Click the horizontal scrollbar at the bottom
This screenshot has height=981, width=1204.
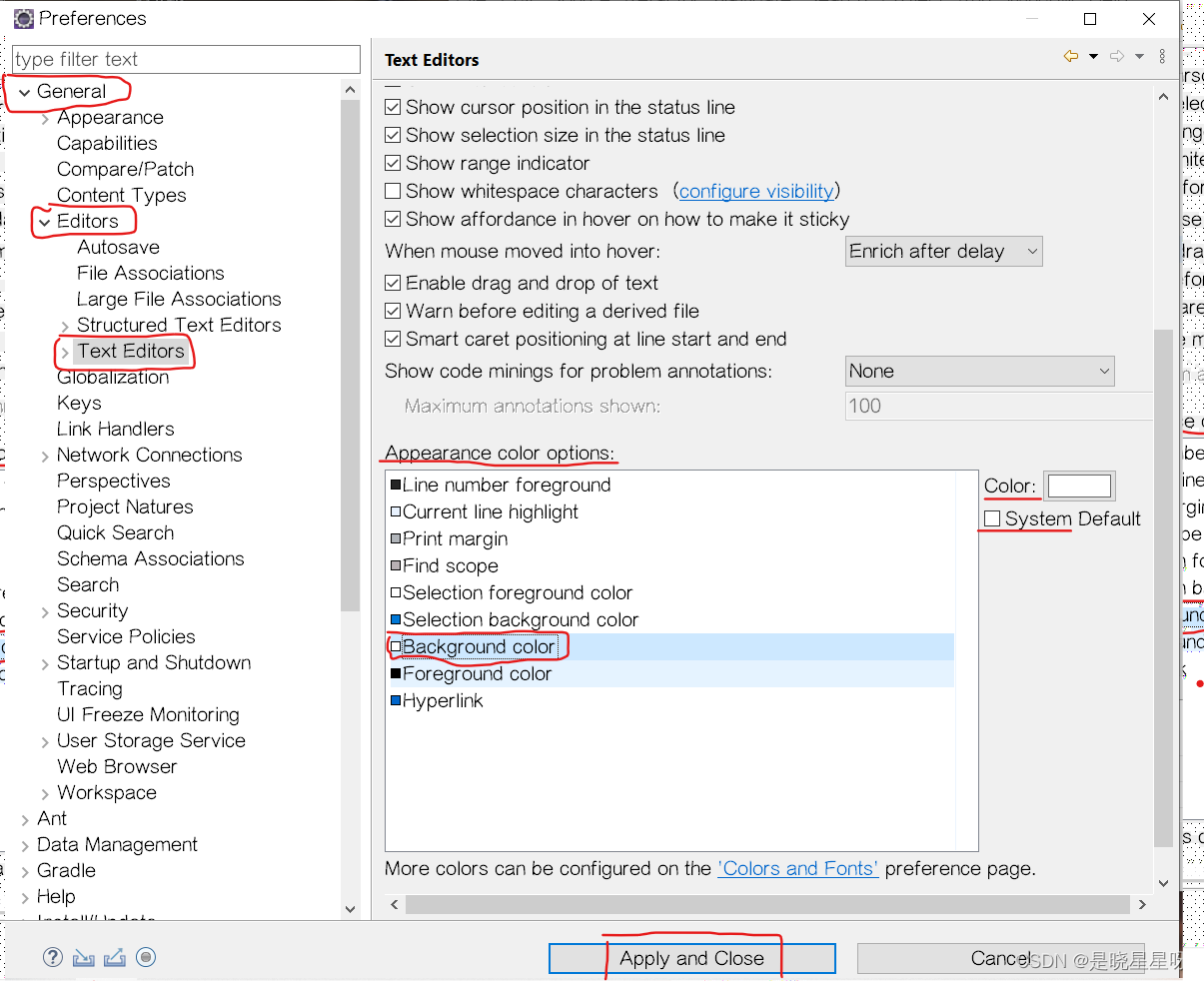point(767,904)
